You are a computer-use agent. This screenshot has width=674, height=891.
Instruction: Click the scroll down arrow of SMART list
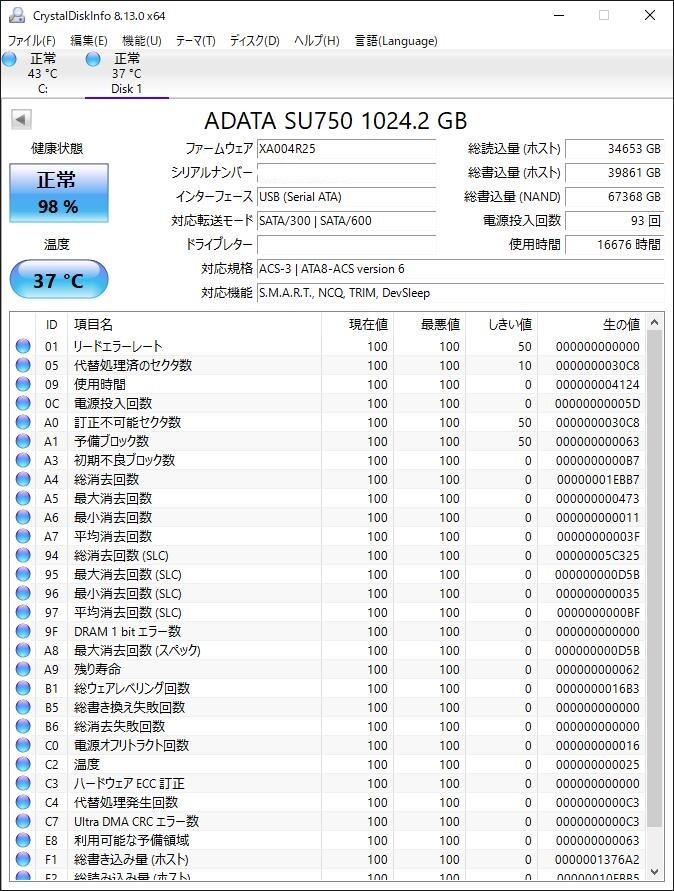point(654,871)
